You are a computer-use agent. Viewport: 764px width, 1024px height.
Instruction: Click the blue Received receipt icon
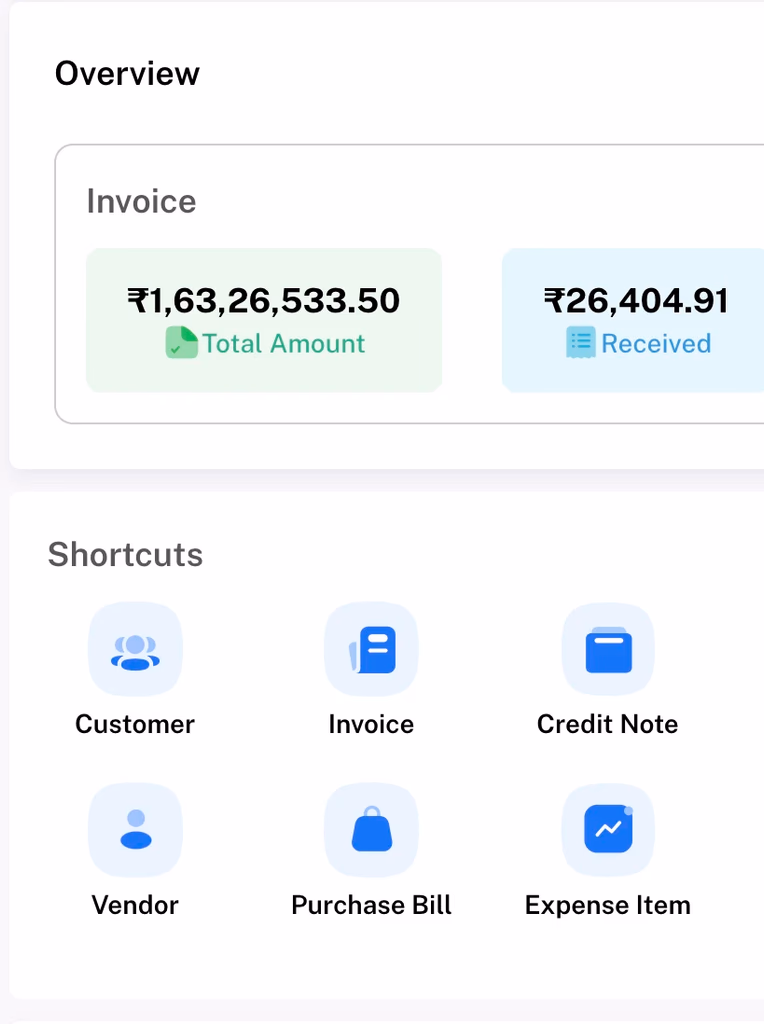(582, 343)
